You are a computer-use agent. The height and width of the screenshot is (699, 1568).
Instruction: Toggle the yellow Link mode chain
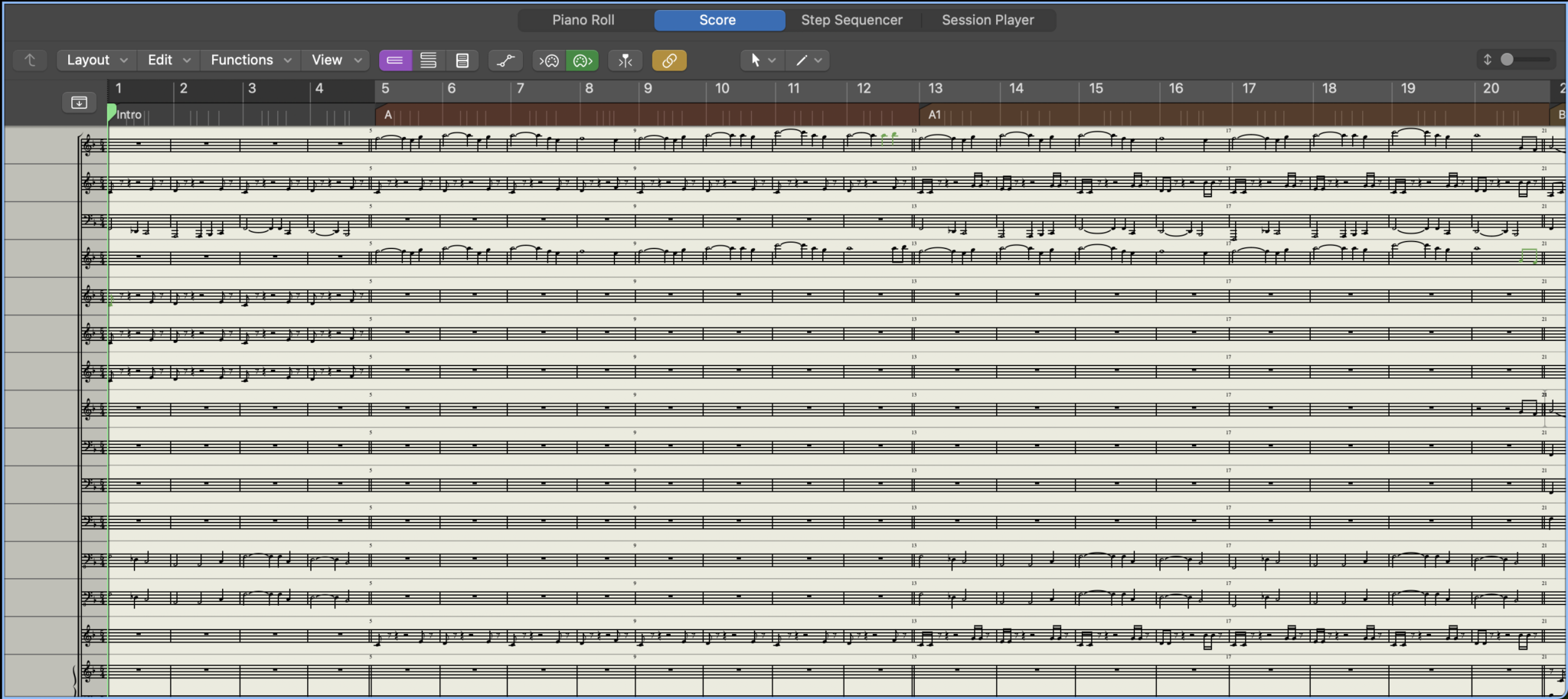[x=668, y=60]
